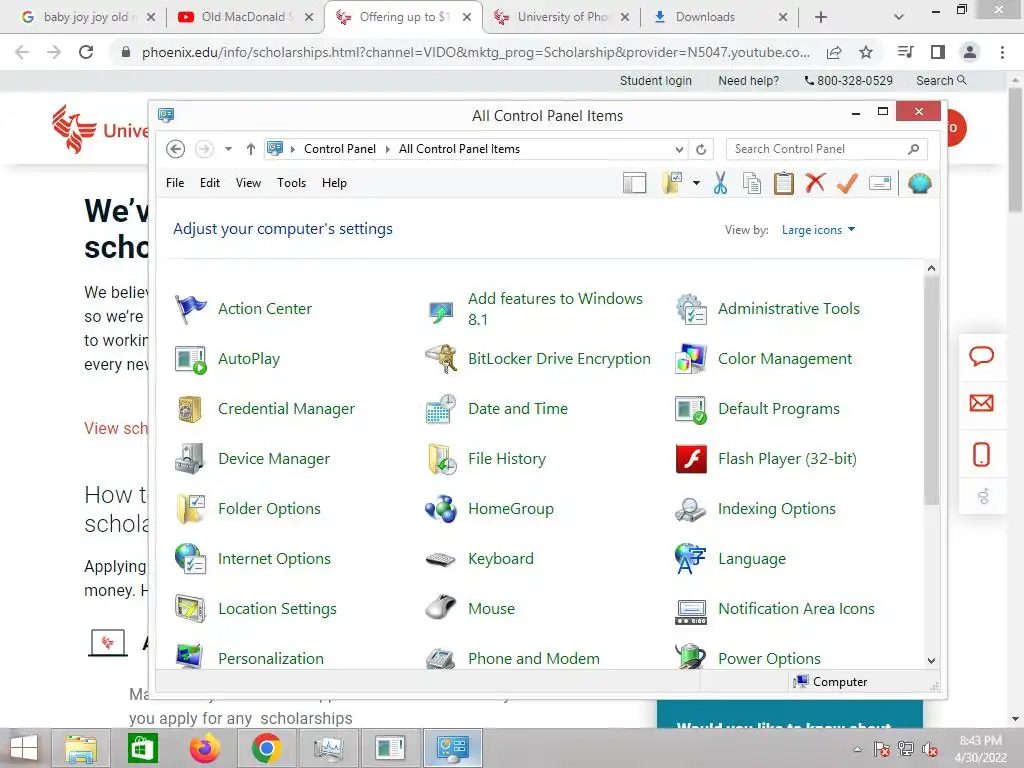Open Mouse icon
This screenshot has width=1024, height=768.
click(441, 609)
